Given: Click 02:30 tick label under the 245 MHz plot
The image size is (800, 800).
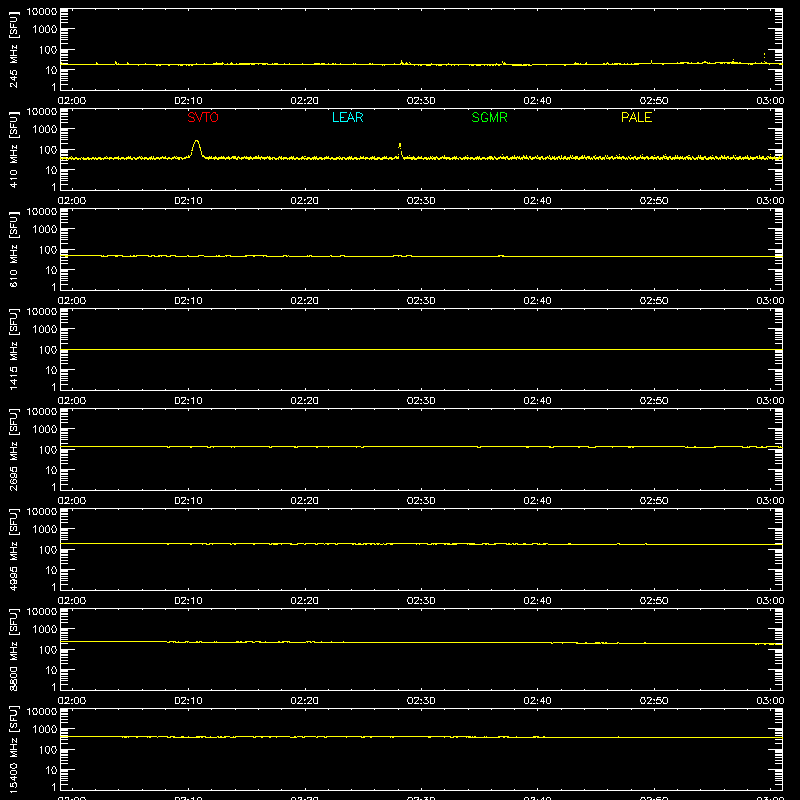Looking at the screenshot, I should click(x=421, y=101).
